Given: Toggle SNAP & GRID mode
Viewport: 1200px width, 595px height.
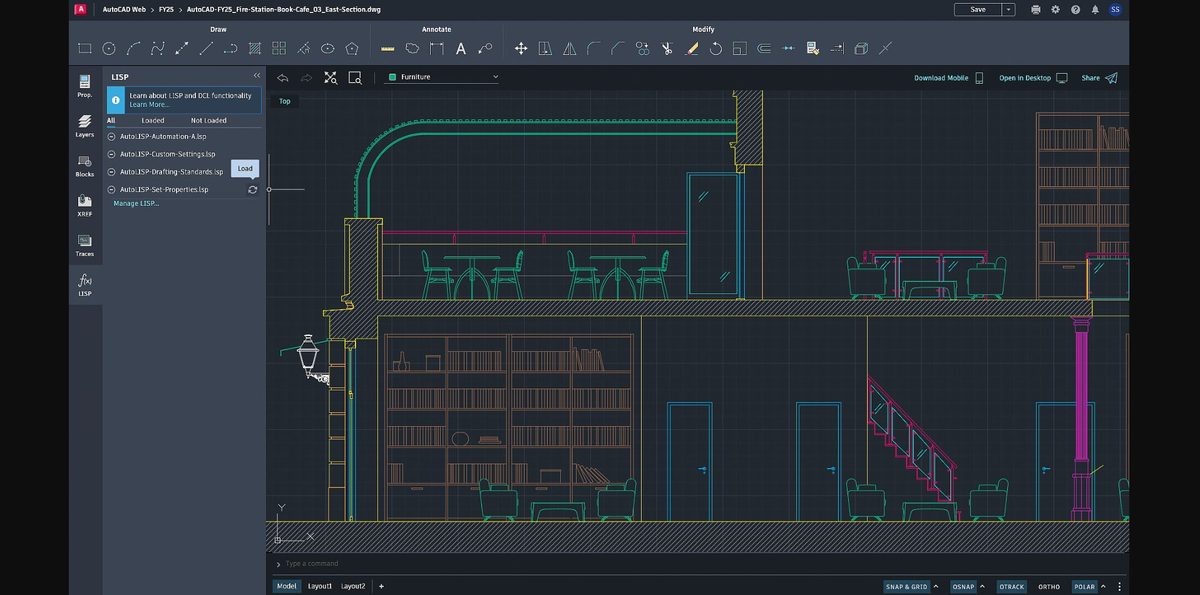Looking at the screenshot, I should coord(906,587).
